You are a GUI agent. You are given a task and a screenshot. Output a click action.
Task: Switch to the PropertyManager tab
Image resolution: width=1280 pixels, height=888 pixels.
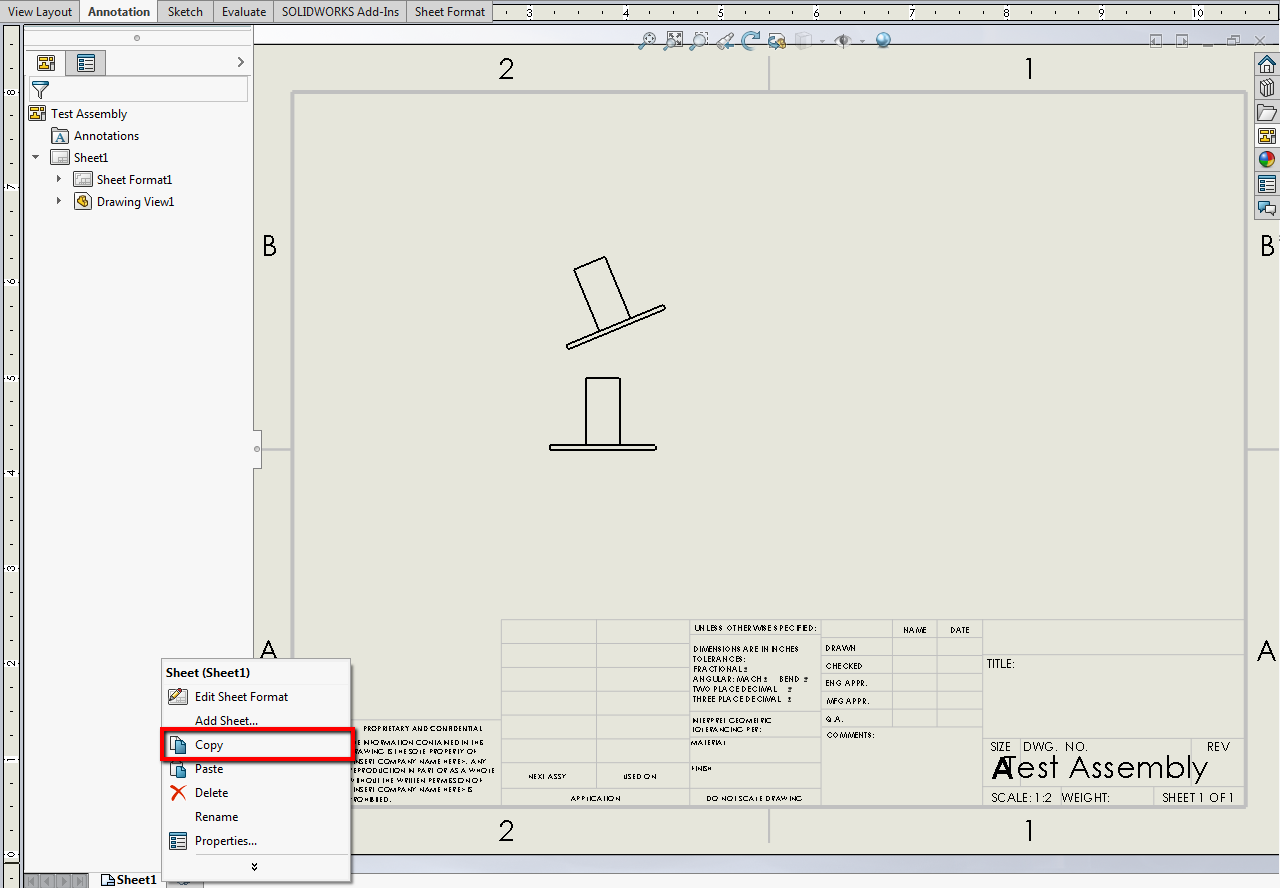pos(86,63)
